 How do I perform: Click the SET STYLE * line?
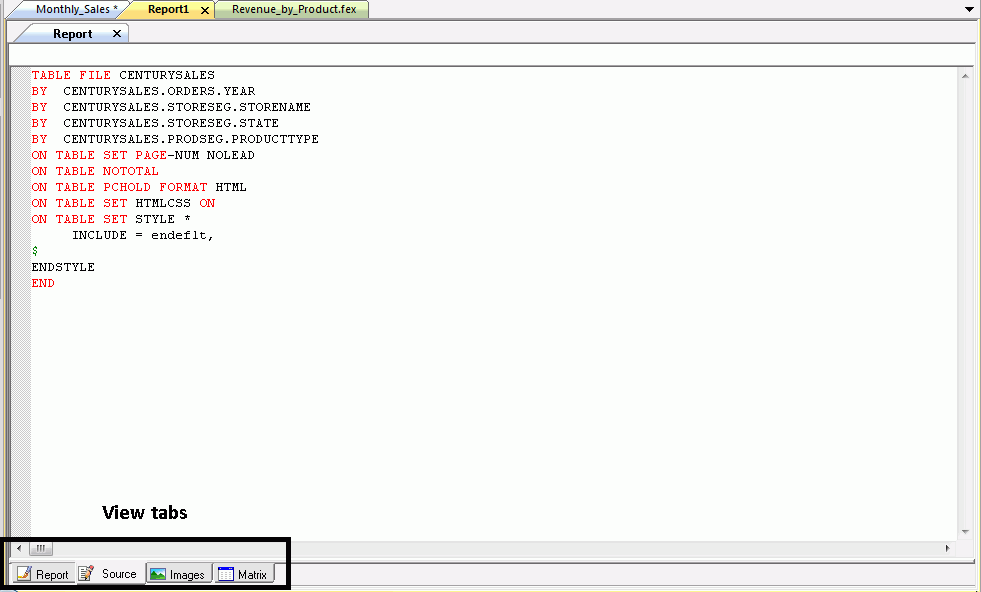(111, 219)
